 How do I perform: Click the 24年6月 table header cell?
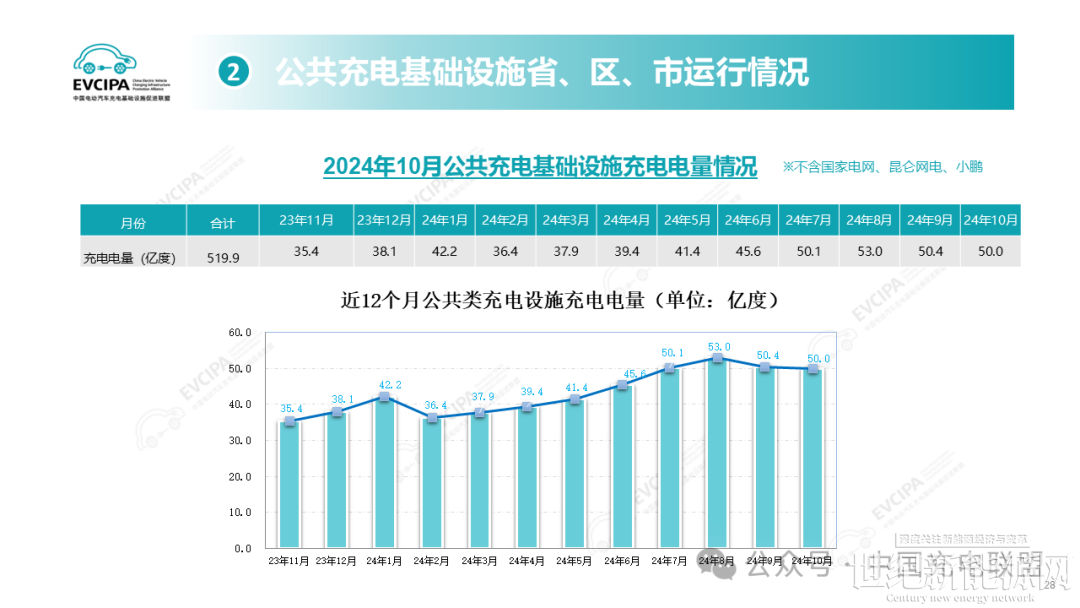(x=748, y=220)
